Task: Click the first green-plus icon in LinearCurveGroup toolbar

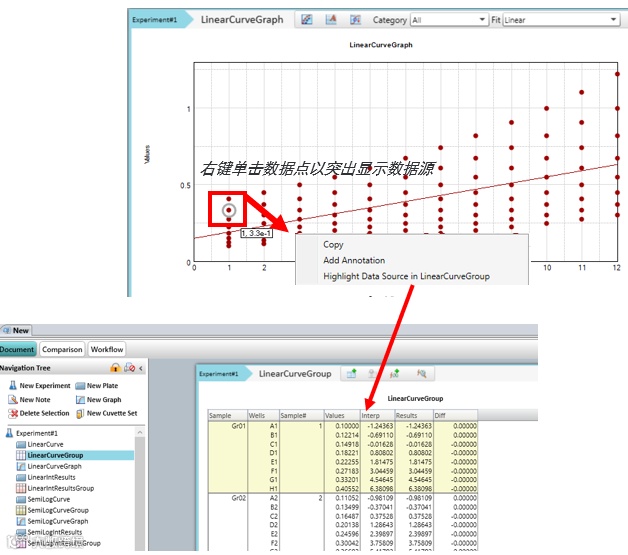Action: (x=352, y=374)
